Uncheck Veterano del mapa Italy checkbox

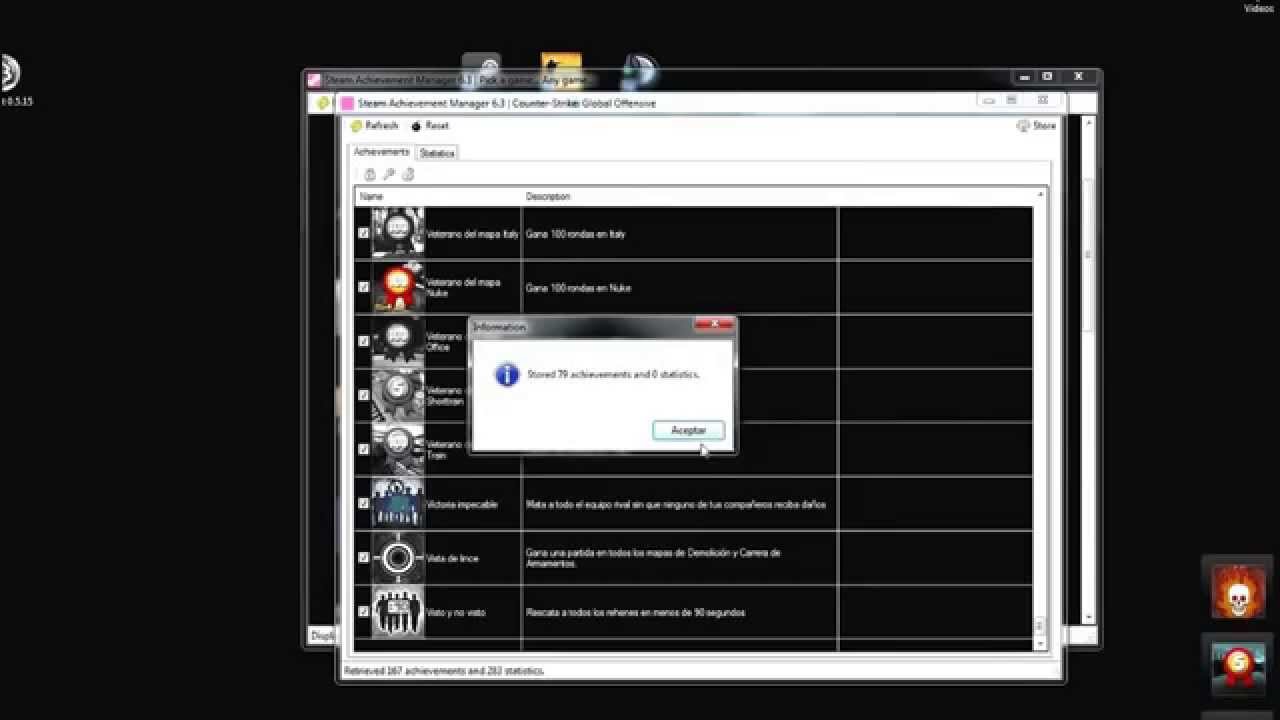tap(364, 233)
